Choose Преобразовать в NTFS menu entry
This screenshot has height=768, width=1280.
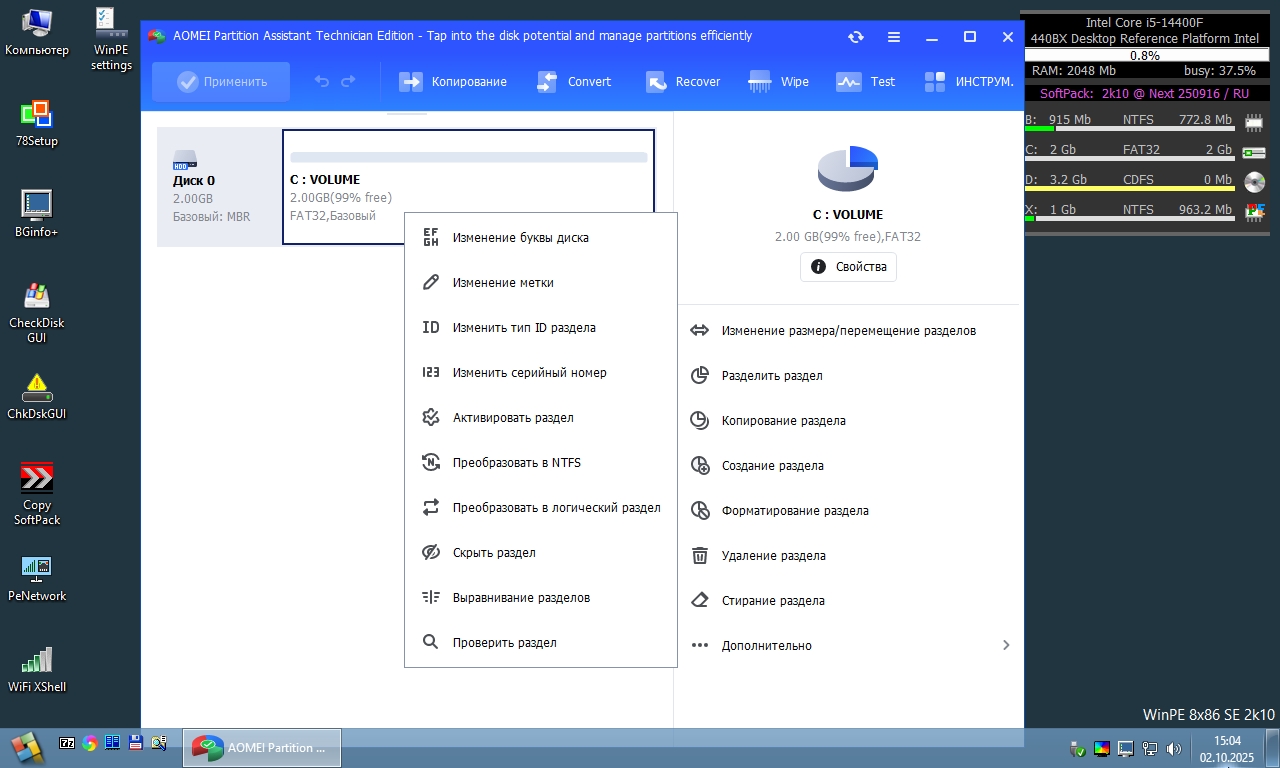(x=516, y=463)
